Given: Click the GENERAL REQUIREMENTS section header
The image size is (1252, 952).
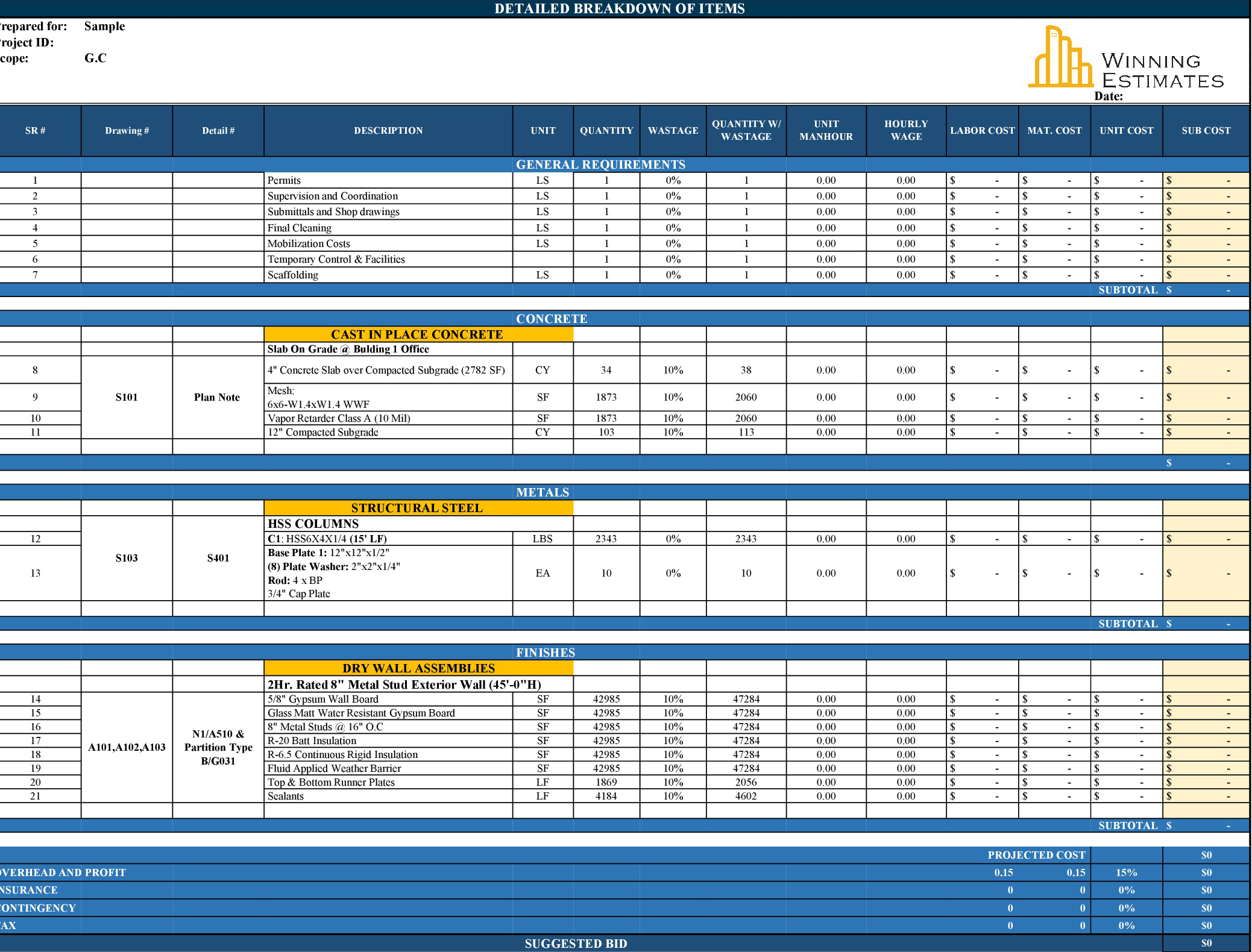Looking at the screenshot, I should pos(601,164).
